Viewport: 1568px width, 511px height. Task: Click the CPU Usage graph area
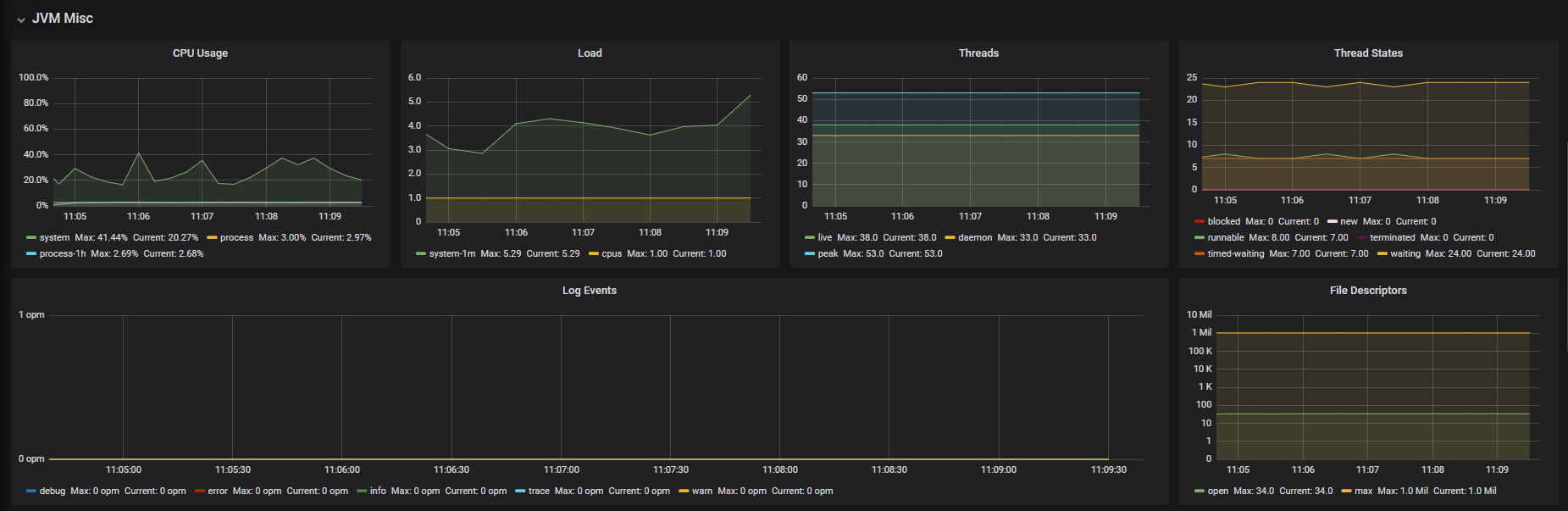coord(212,142)
